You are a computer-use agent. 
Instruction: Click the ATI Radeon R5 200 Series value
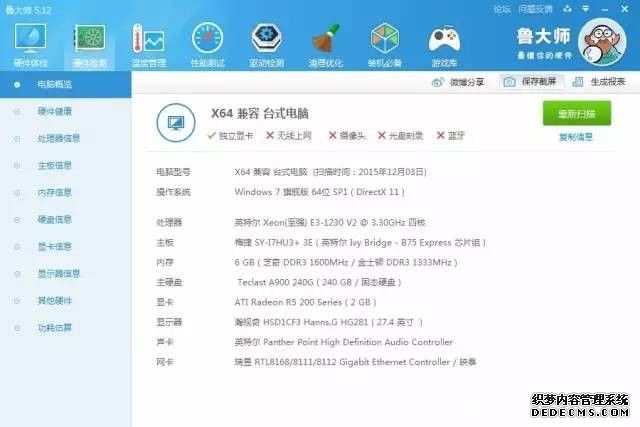pyautogui.click(x=305, y=302)
